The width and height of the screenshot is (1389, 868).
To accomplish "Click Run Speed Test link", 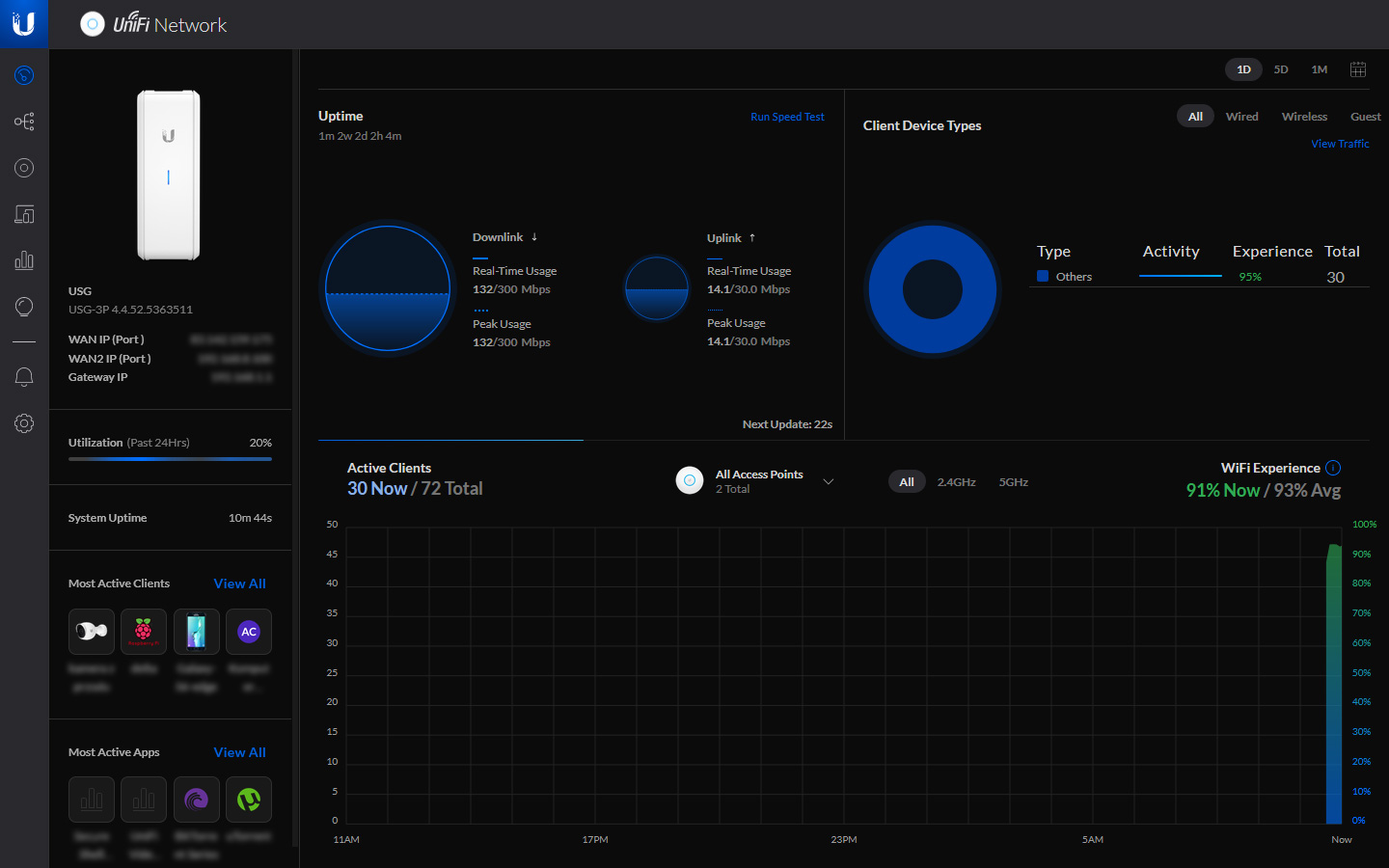I will click(x=787, y=117).
